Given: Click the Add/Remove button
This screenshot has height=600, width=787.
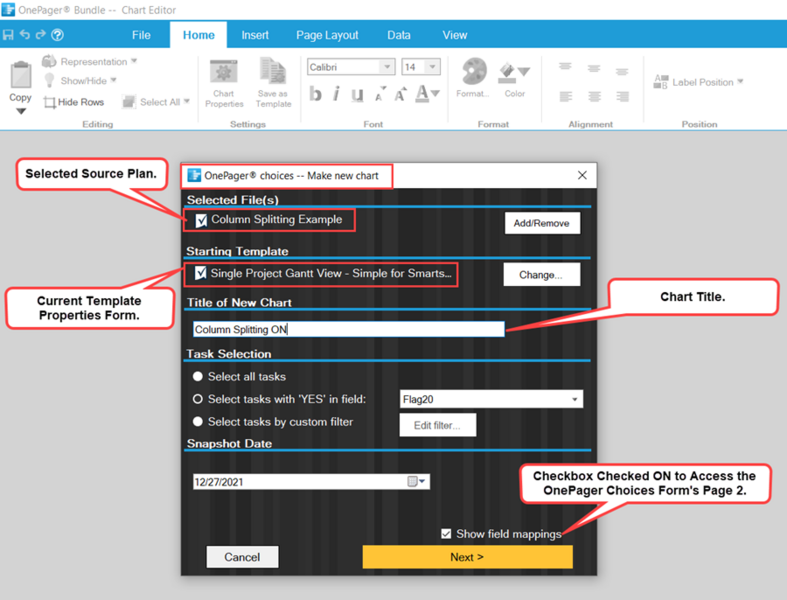Looking at the screenshot, I should pos(542,223).
